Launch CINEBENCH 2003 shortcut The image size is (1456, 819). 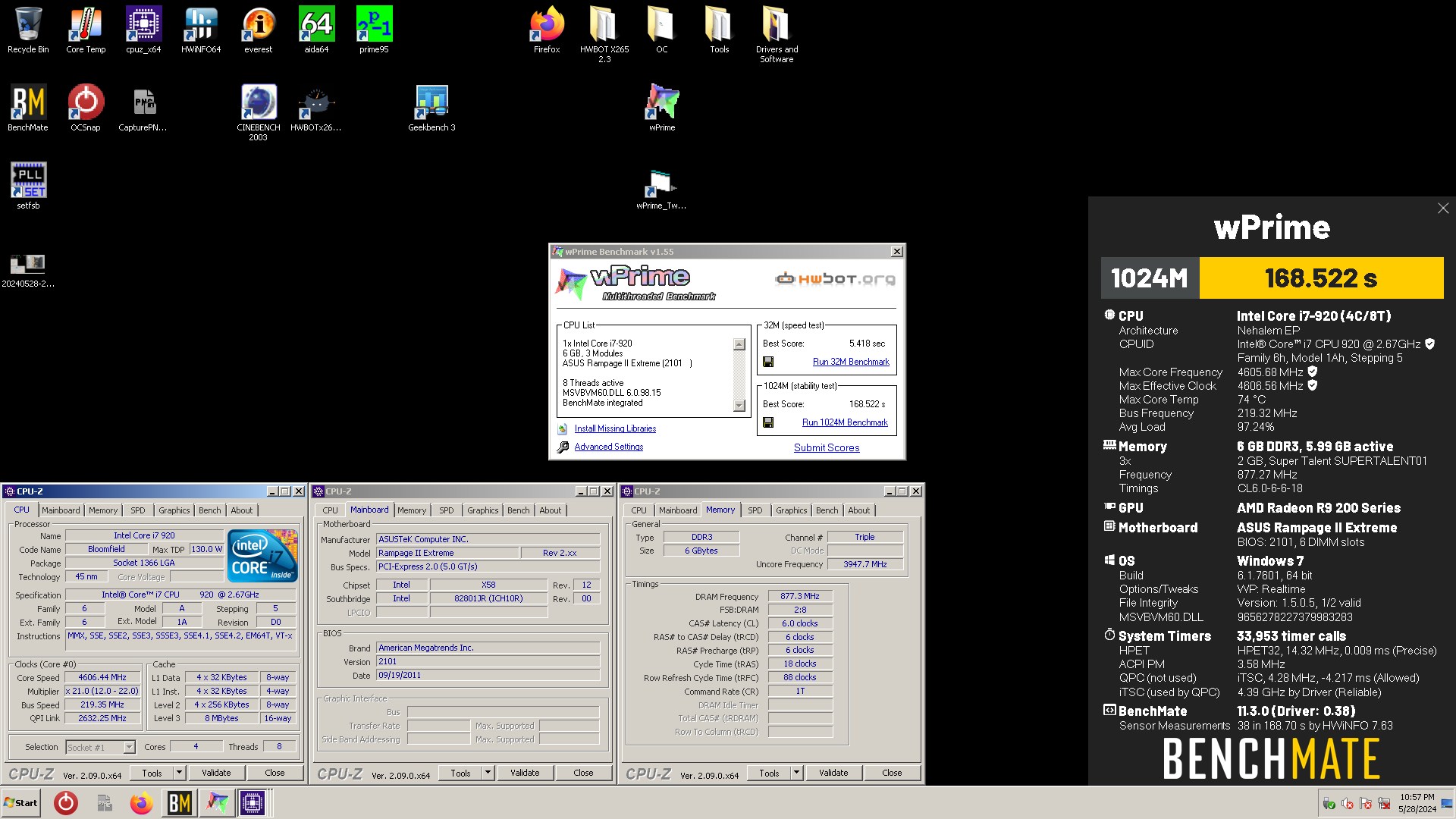point(259,112)
